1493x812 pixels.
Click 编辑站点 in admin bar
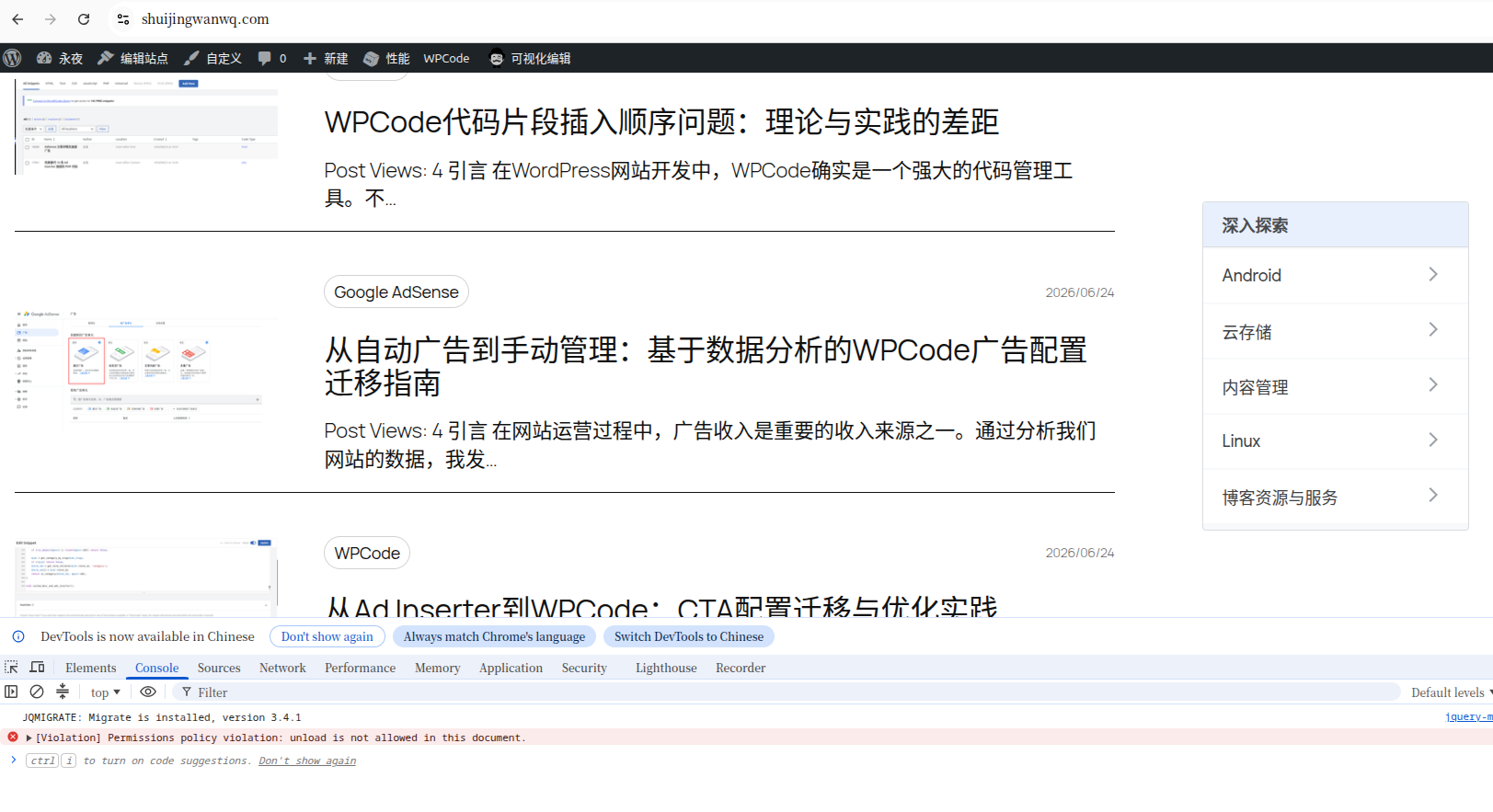pyautogui.click(x=133, y=58)
